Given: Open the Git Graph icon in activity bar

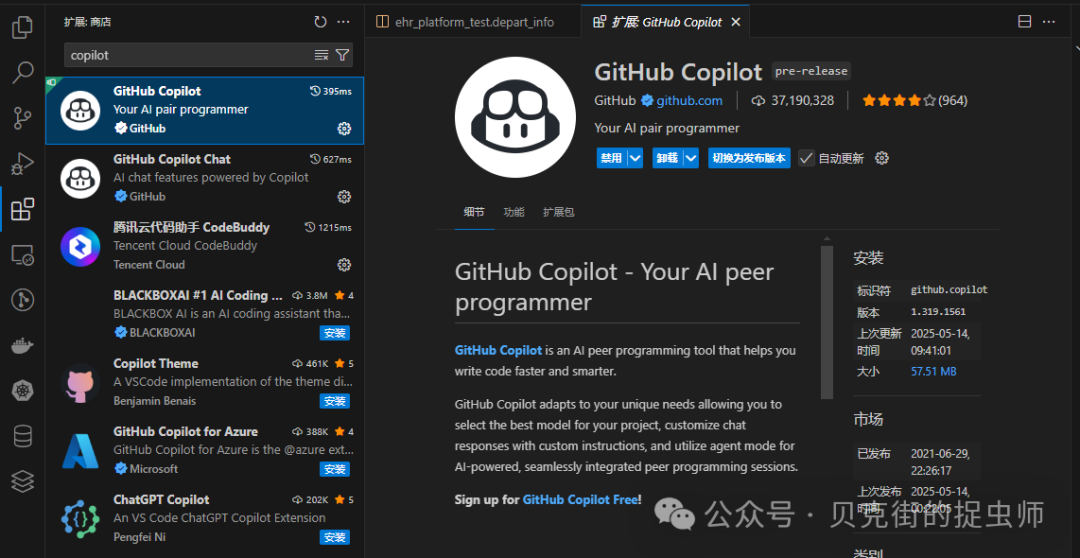Looking at the screenshot, I should 23,300.
